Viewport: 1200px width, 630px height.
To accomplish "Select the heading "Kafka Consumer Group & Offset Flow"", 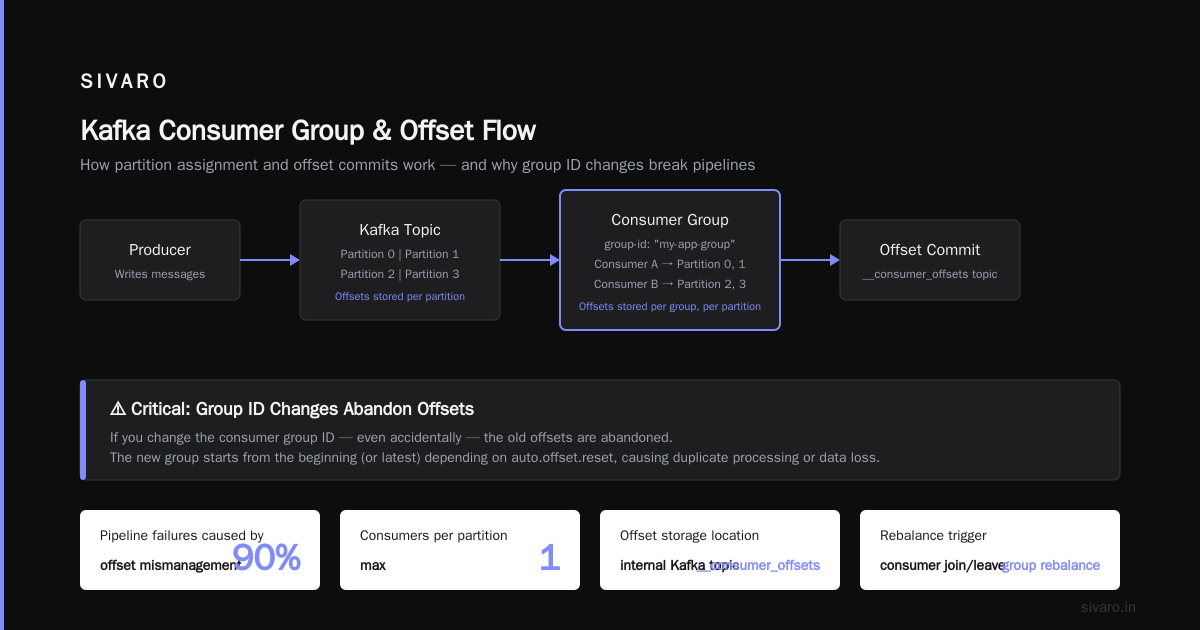I will click(308, 131).
